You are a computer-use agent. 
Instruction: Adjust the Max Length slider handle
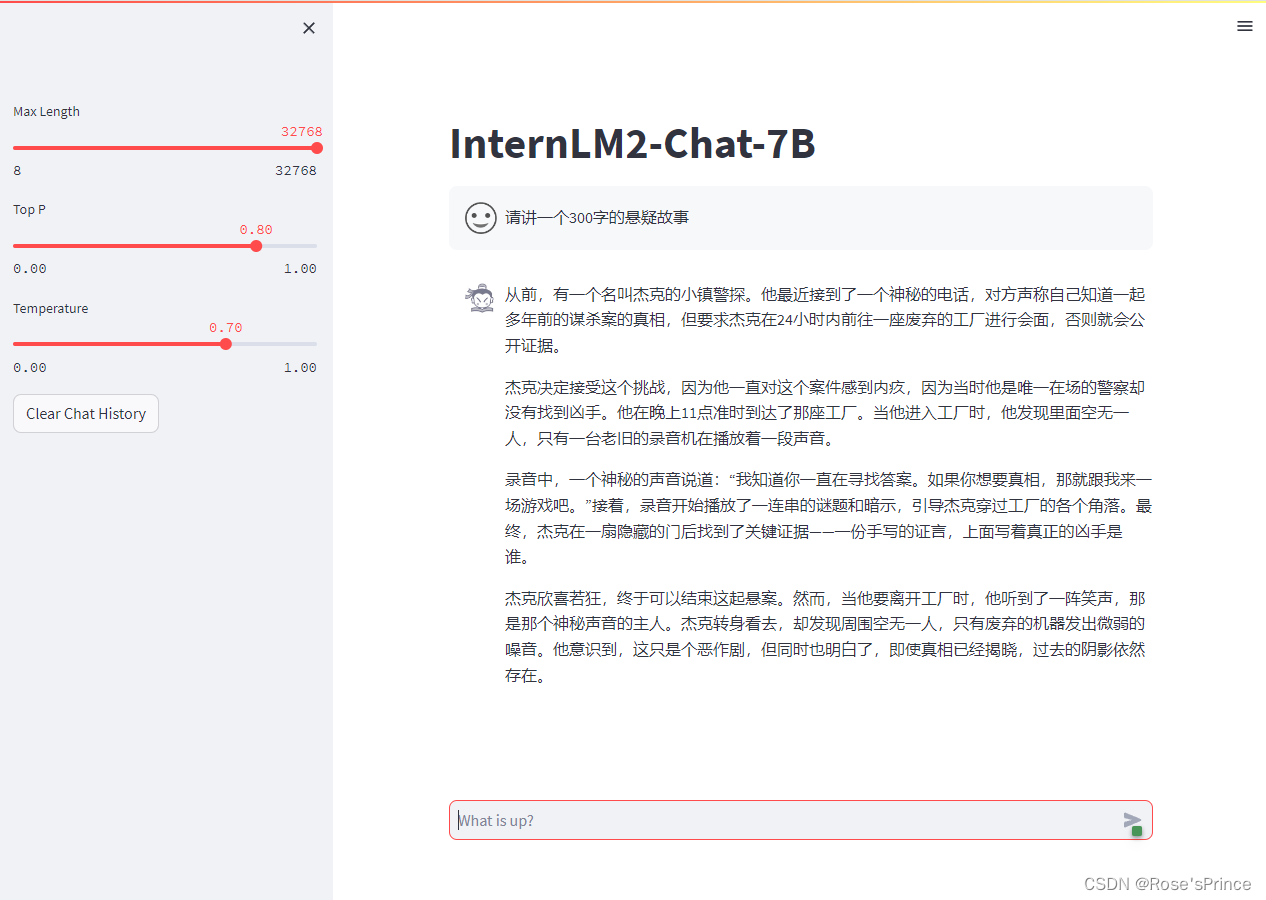point(317,148)
